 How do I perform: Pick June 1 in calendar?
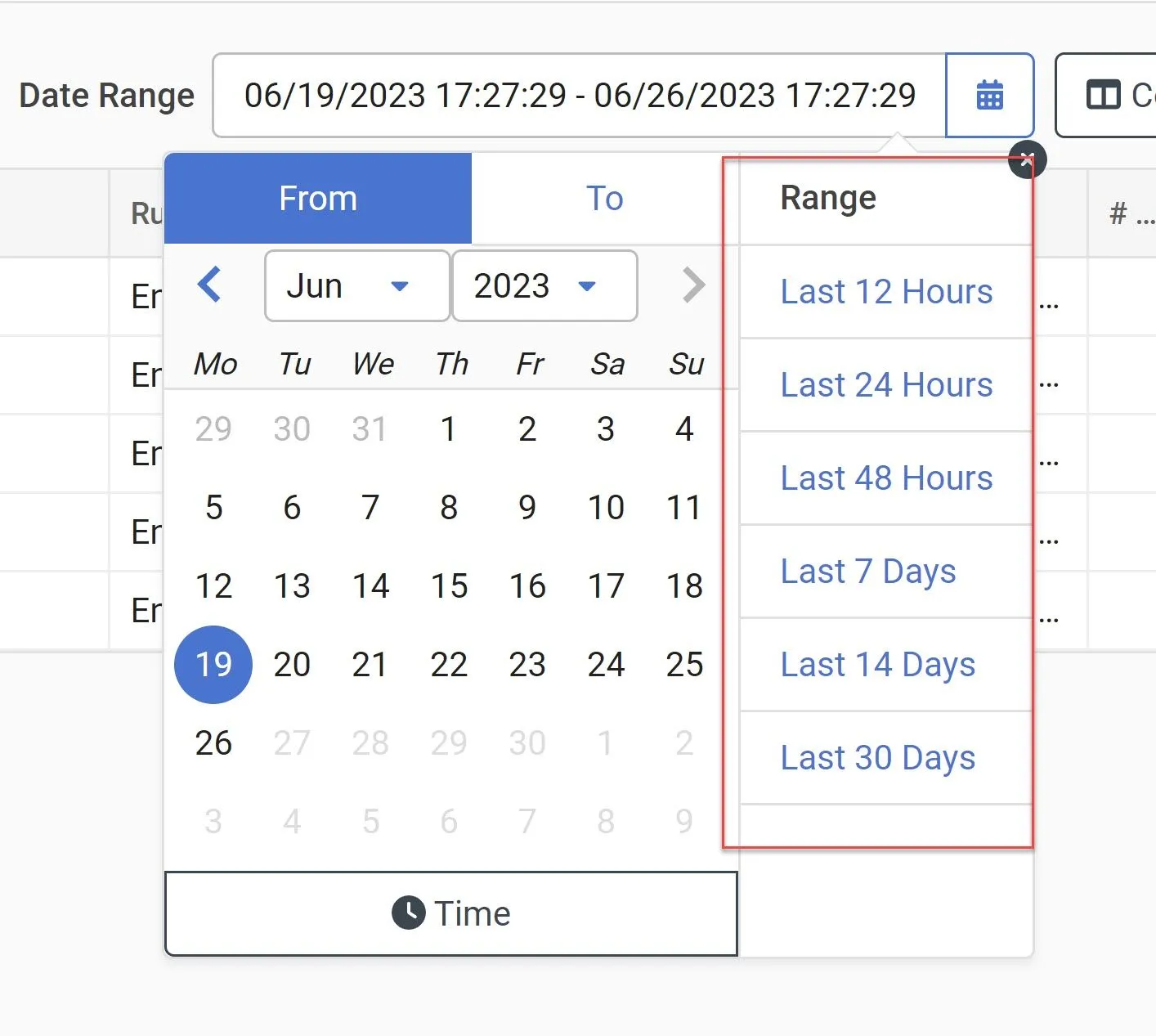click(449, 429)
